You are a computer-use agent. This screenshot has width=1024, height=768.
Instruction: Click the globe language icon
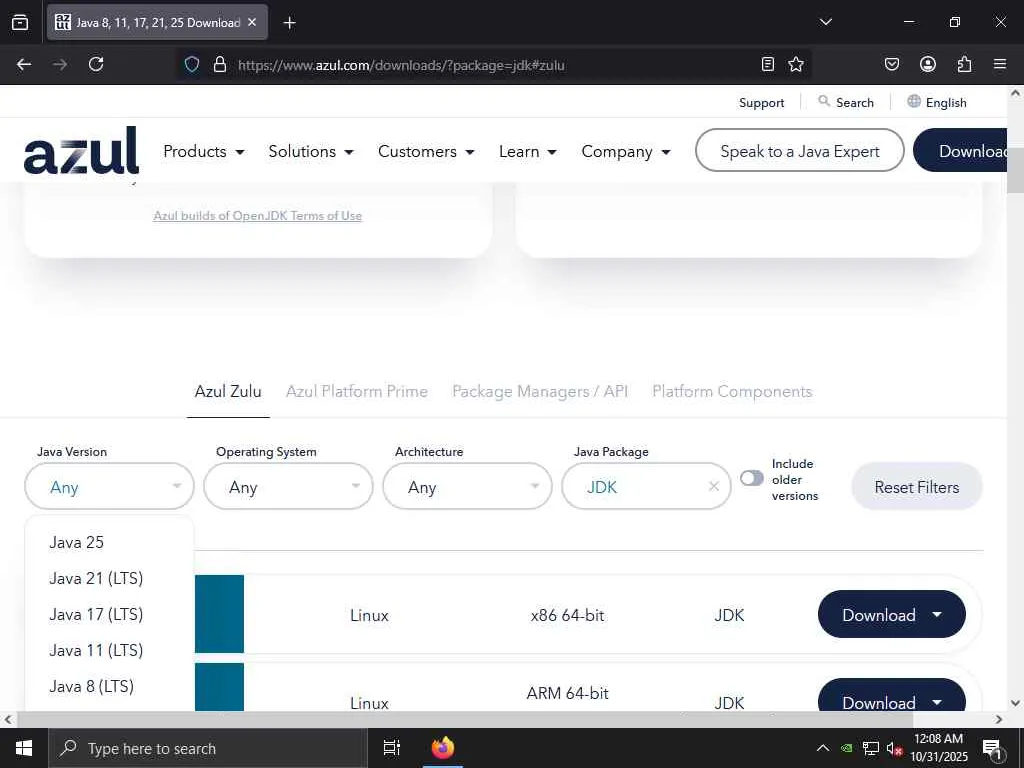[914, 101]
